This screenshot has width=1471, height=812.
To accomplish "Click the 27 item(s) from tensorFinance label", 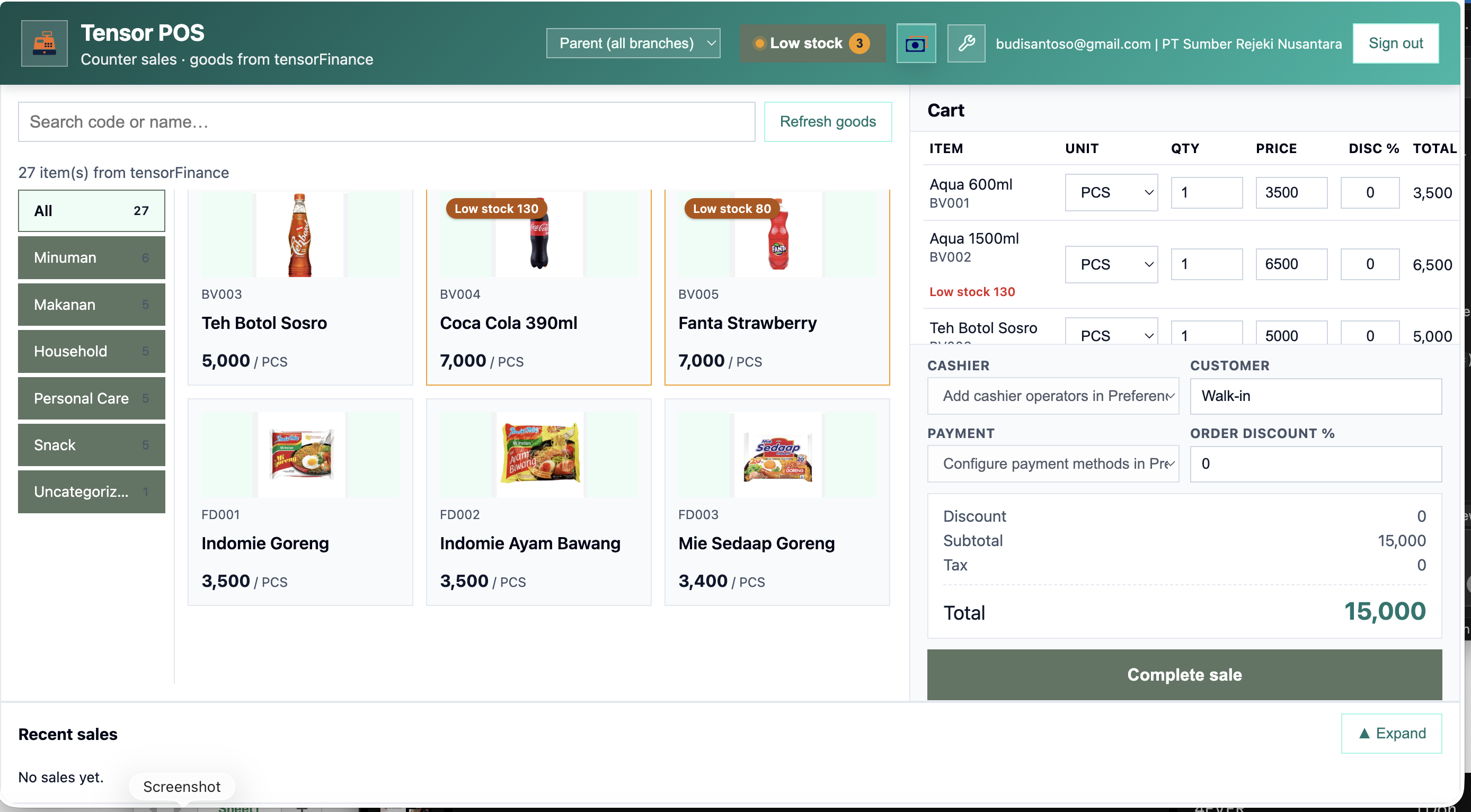I will pyautogui.click(x=123, y=172).
